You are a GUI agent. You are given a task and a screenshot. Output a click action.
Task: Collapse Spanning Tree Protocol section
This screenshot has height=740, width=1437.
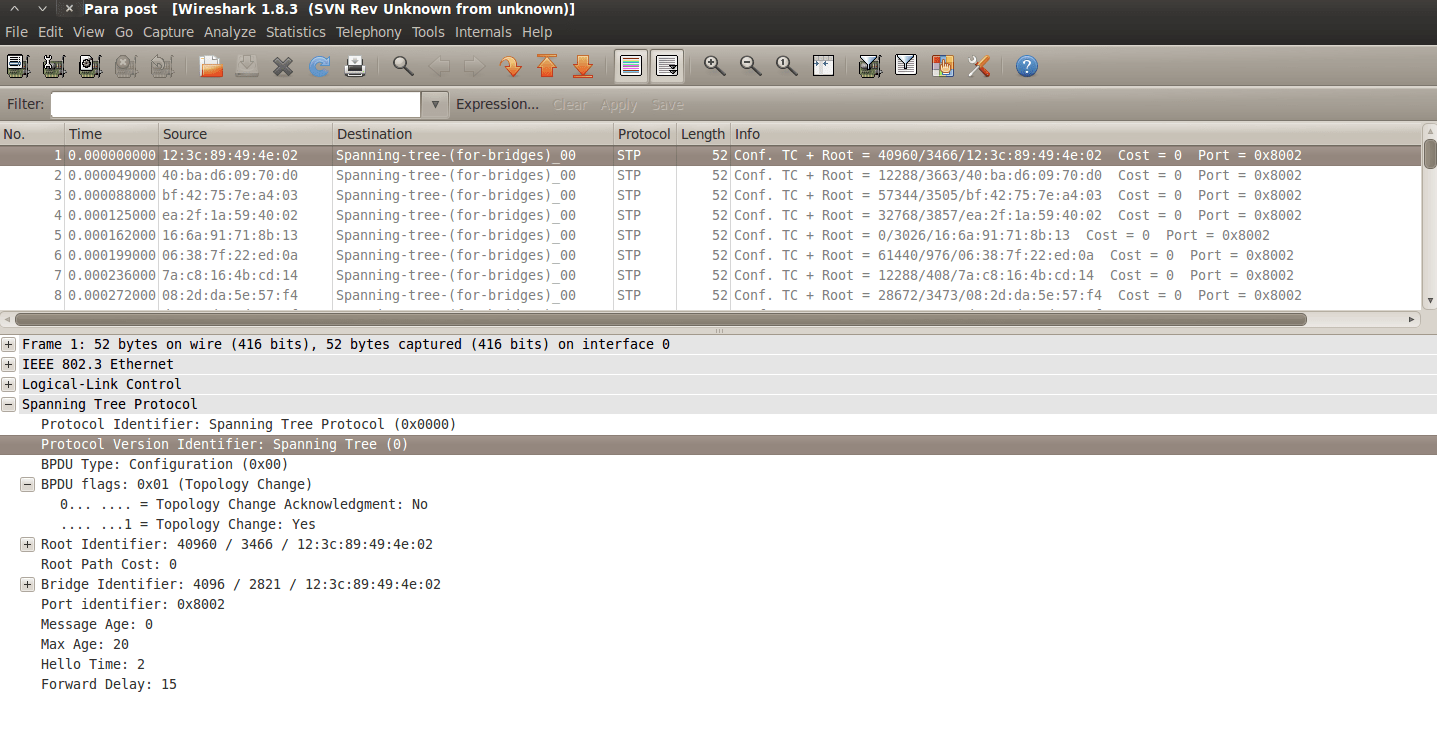(9, 404)
